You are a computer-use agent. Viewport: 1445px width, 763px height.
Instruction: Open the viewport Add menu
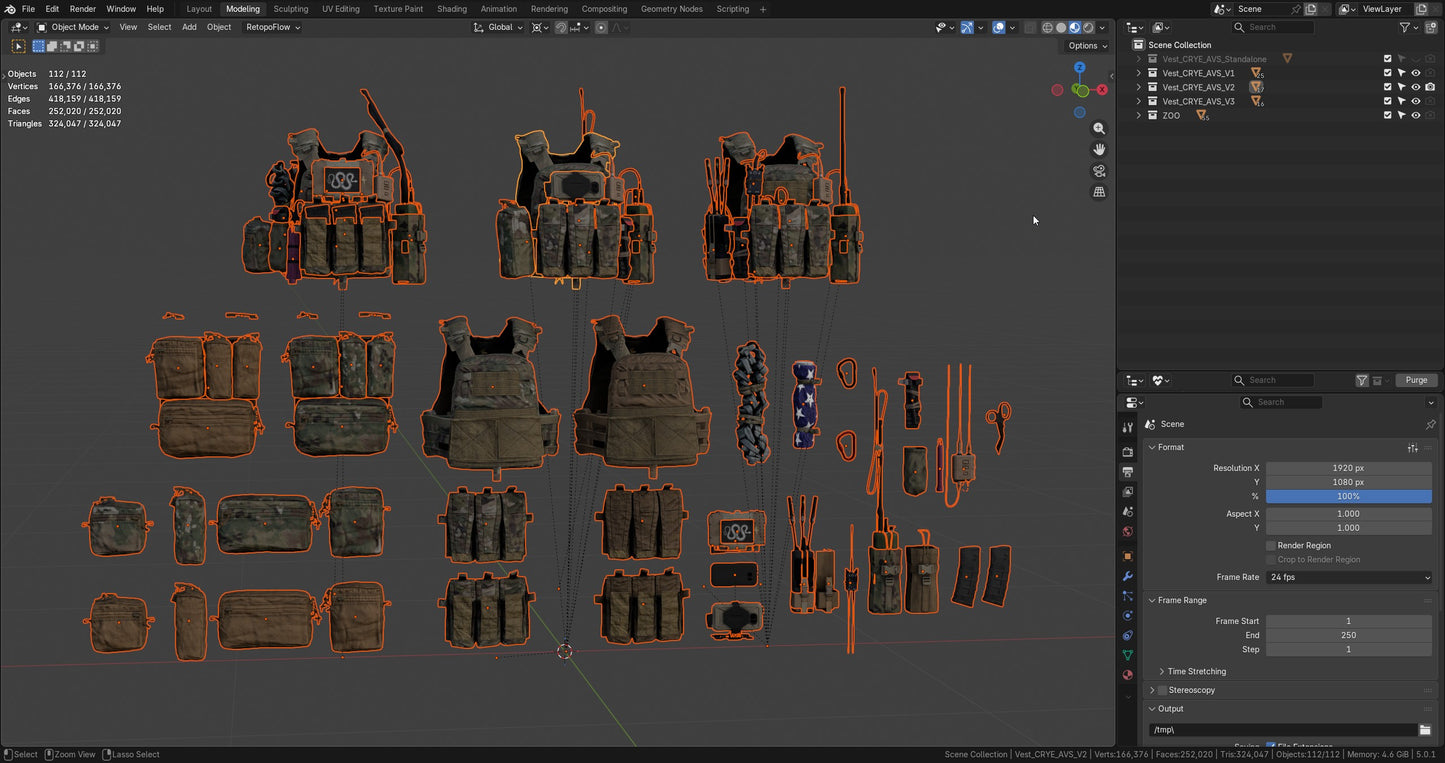[x=189, y=27]
